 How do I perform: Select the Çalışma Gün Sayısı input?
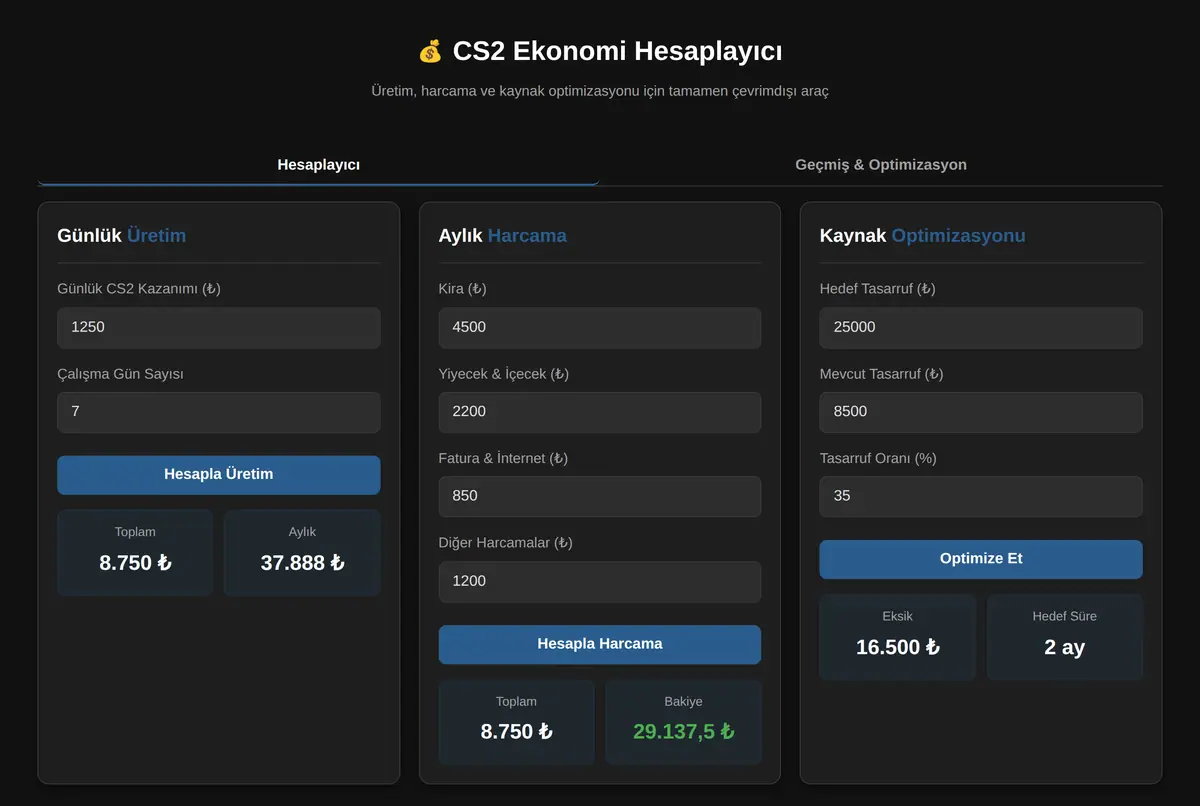[x=218, y=411]
